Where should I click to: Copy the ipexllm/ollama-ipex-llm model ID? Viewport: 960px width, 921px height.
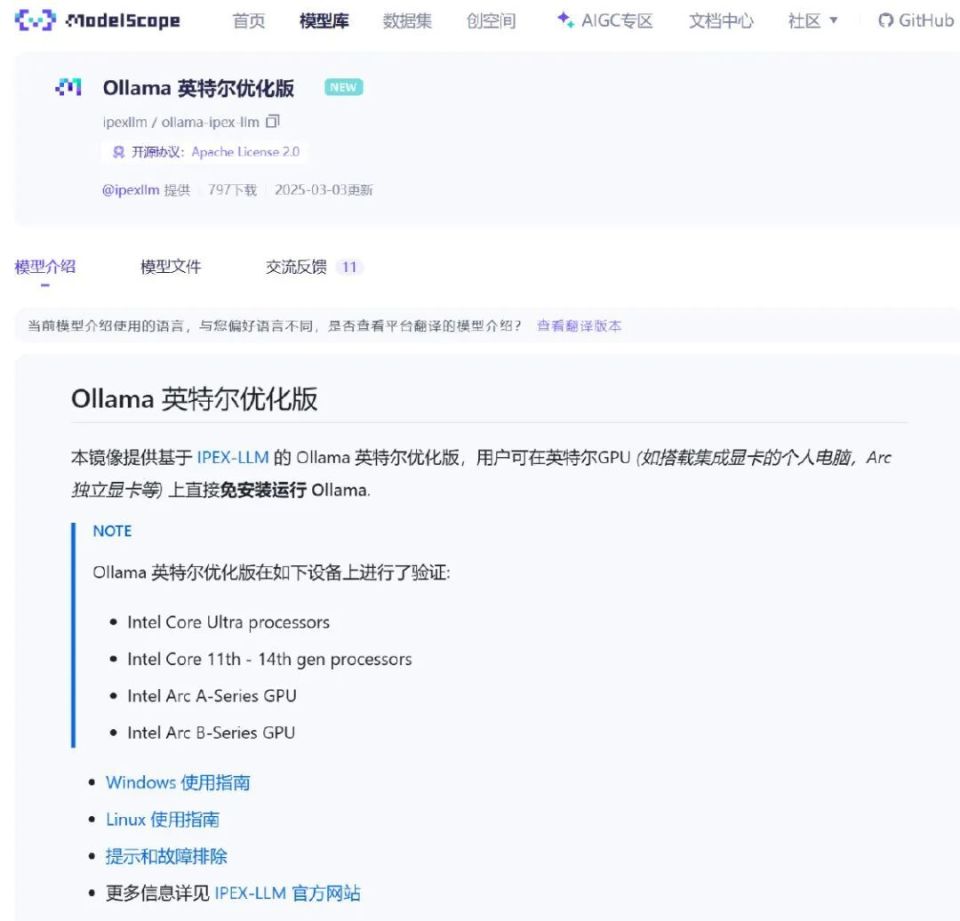(x=272, y=121)
